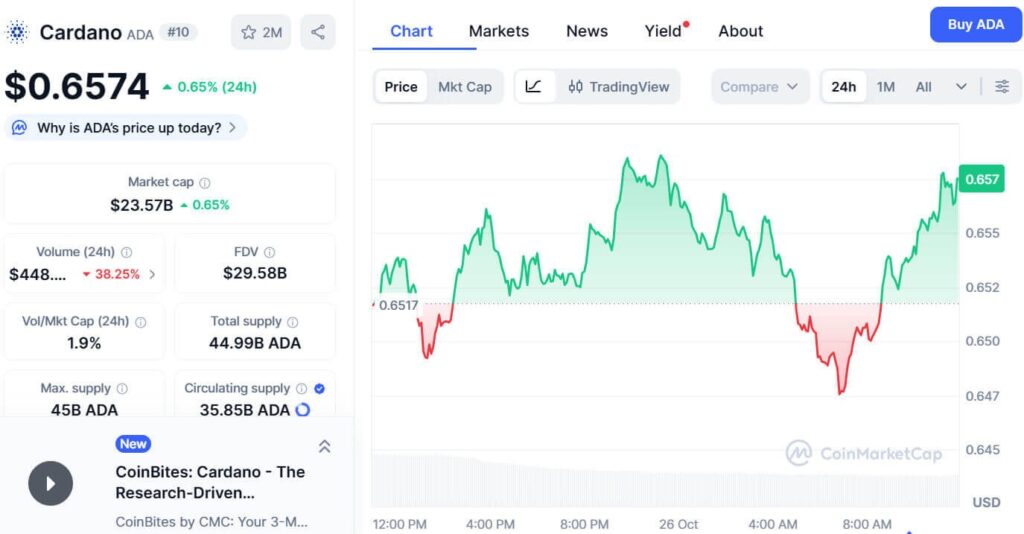Click the Buy ADA button
Screen dimensions: 1024x534
click(x=975, y=25)
